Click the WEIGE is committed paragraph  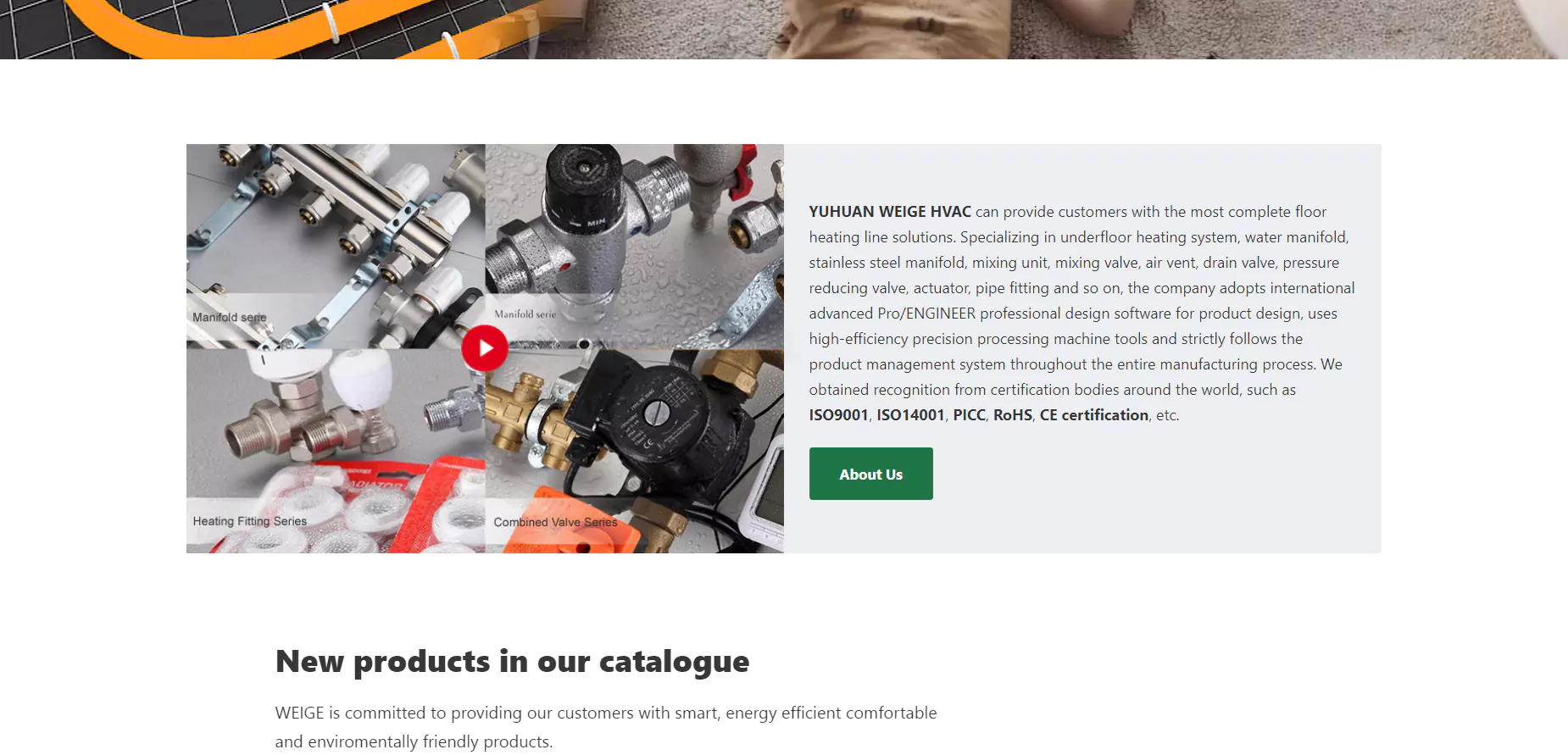(606, 727)
